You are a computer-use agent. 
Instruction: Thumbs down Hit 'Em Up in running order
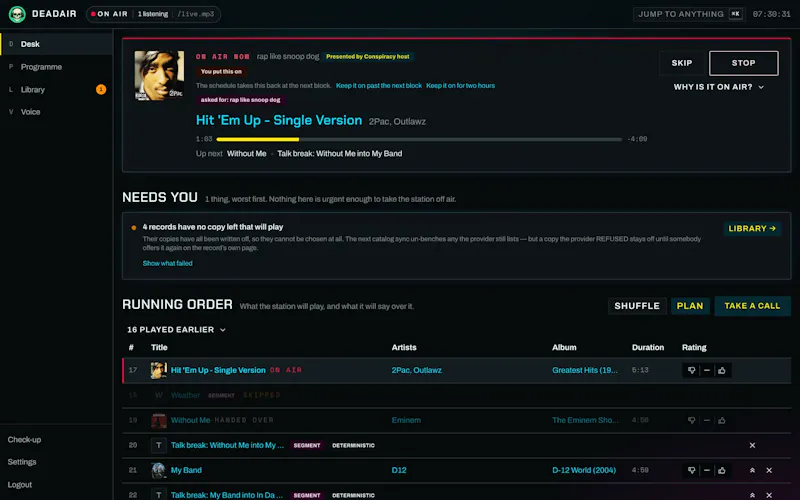(691, 370)
